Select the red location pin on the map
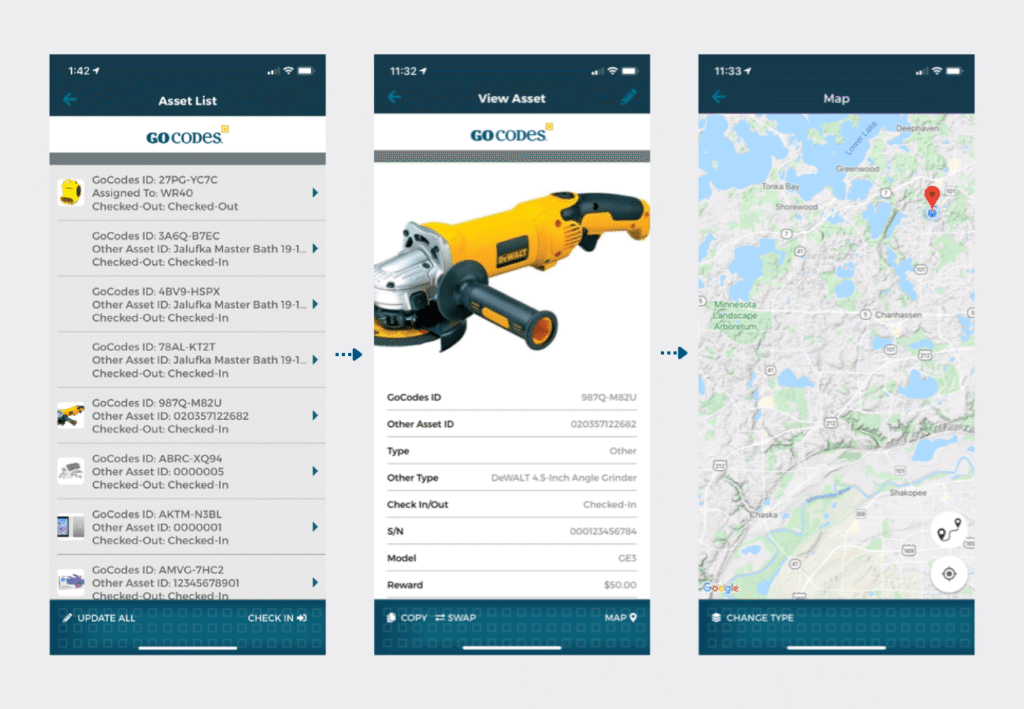Image resolution: width=1024 pixels, height=709 pixels. [x=932, y=197]
